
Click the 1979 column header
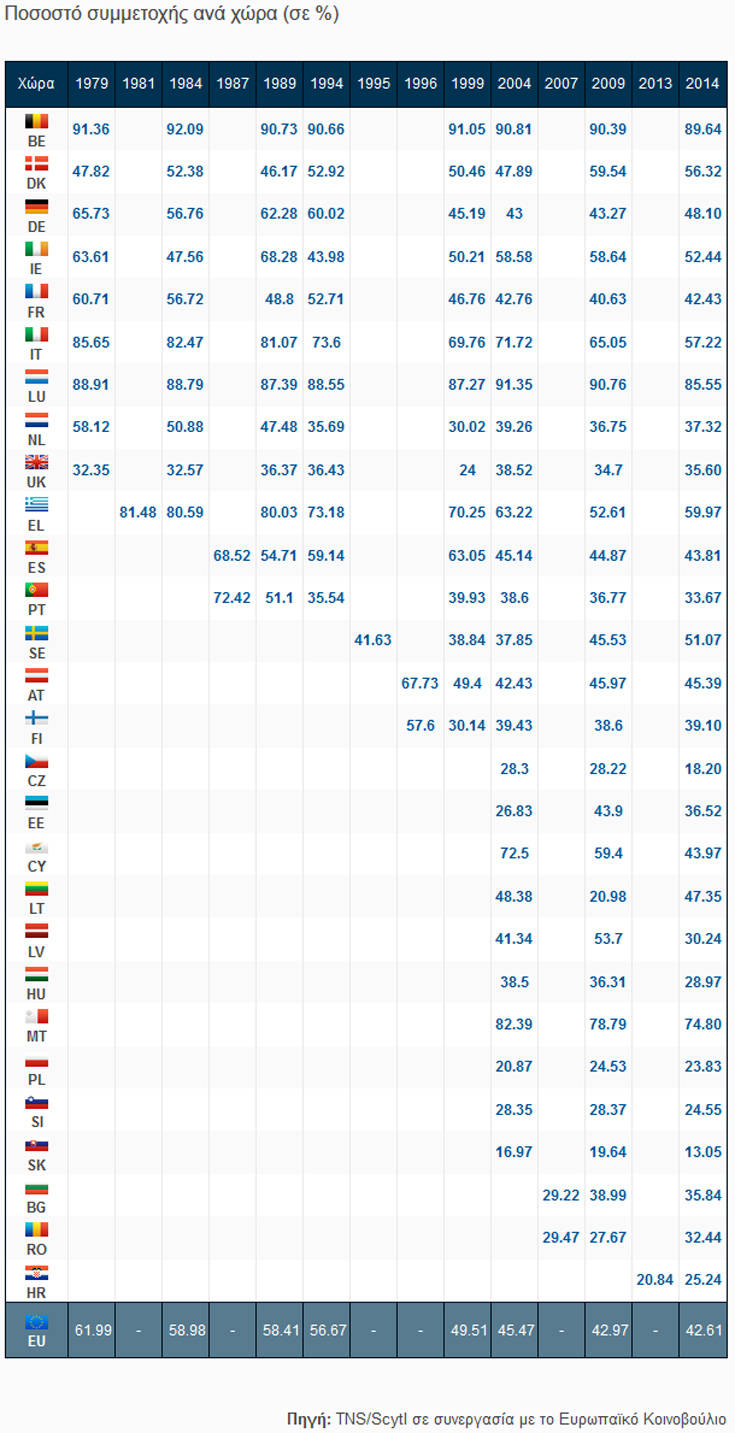(91, 84)
